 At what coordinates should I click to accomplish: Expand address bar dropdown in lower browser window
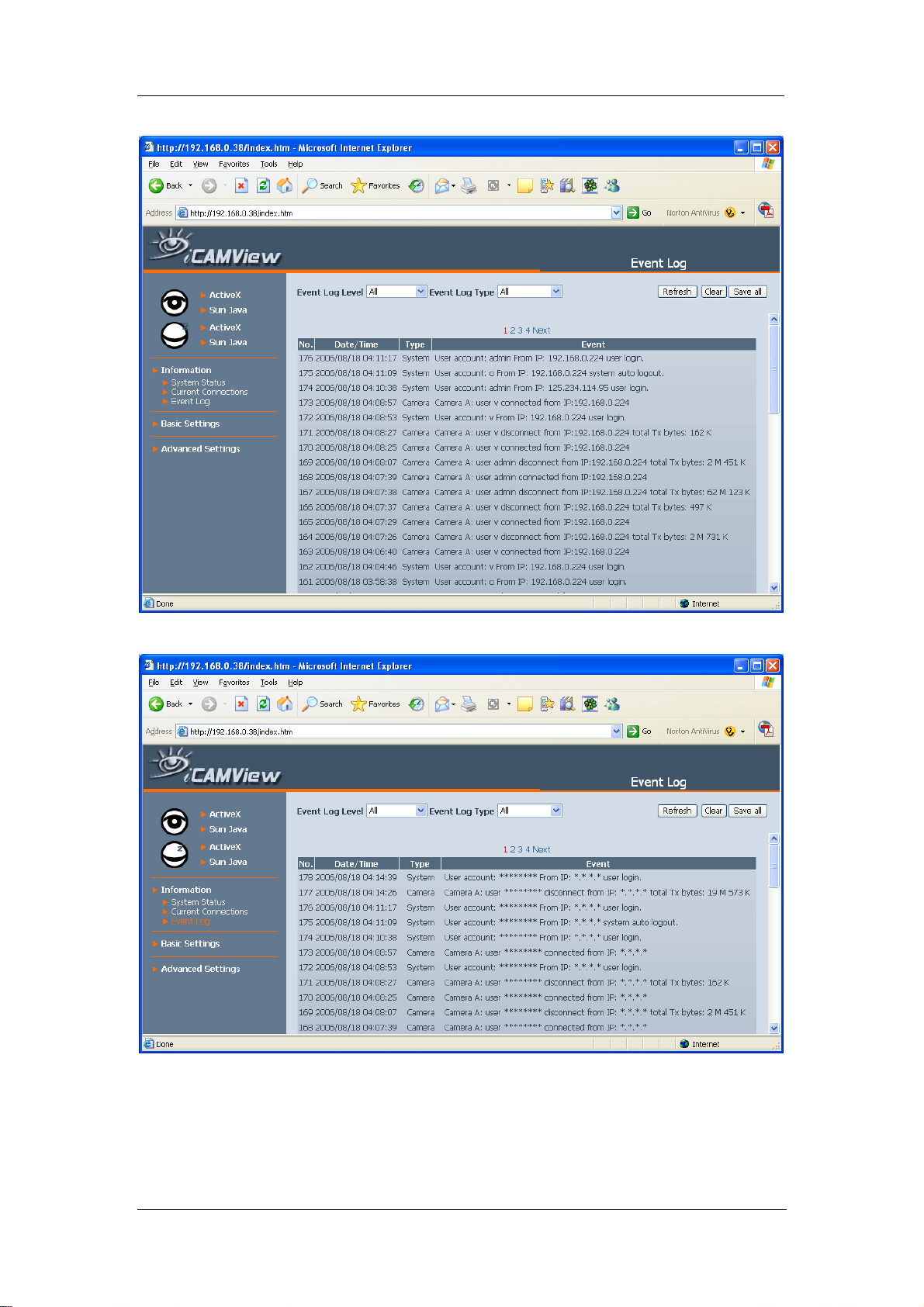pos(617,731)
